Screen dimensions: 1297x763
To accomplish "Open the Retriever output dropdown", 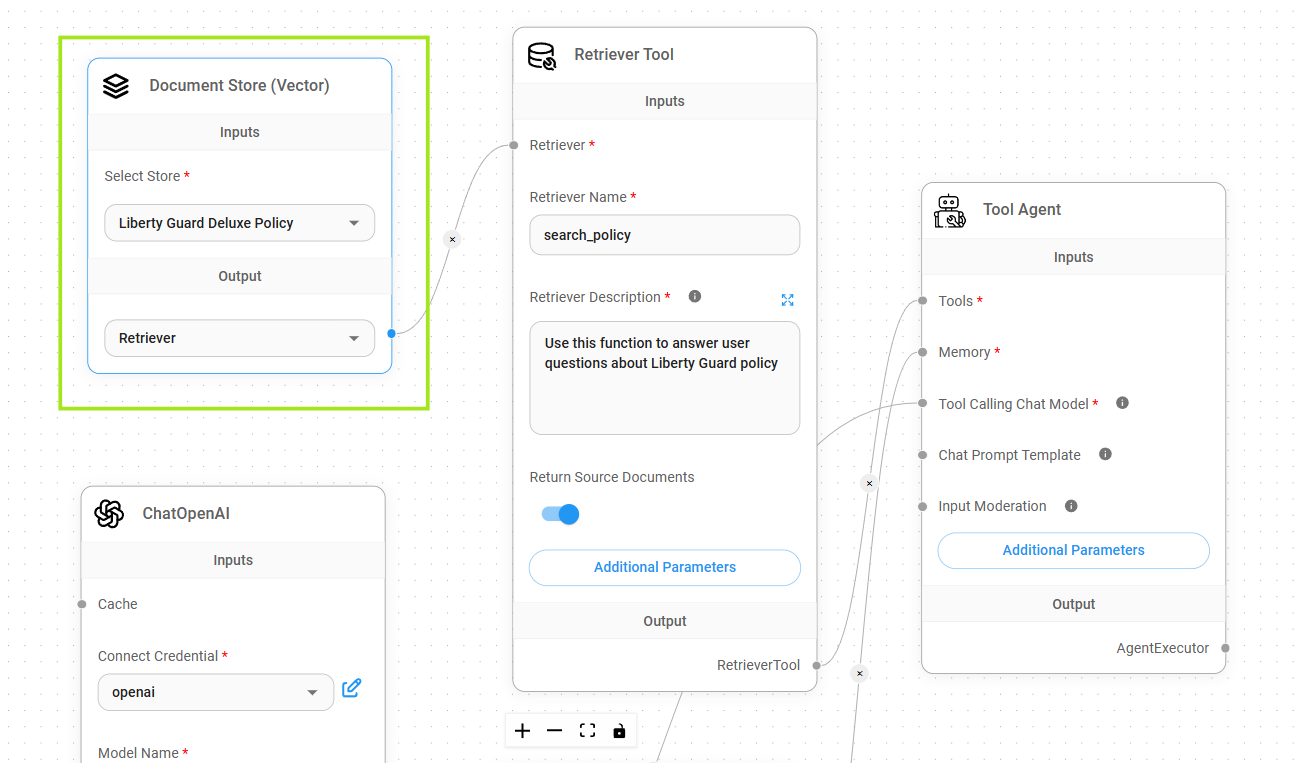I will (x=239, y=338).
